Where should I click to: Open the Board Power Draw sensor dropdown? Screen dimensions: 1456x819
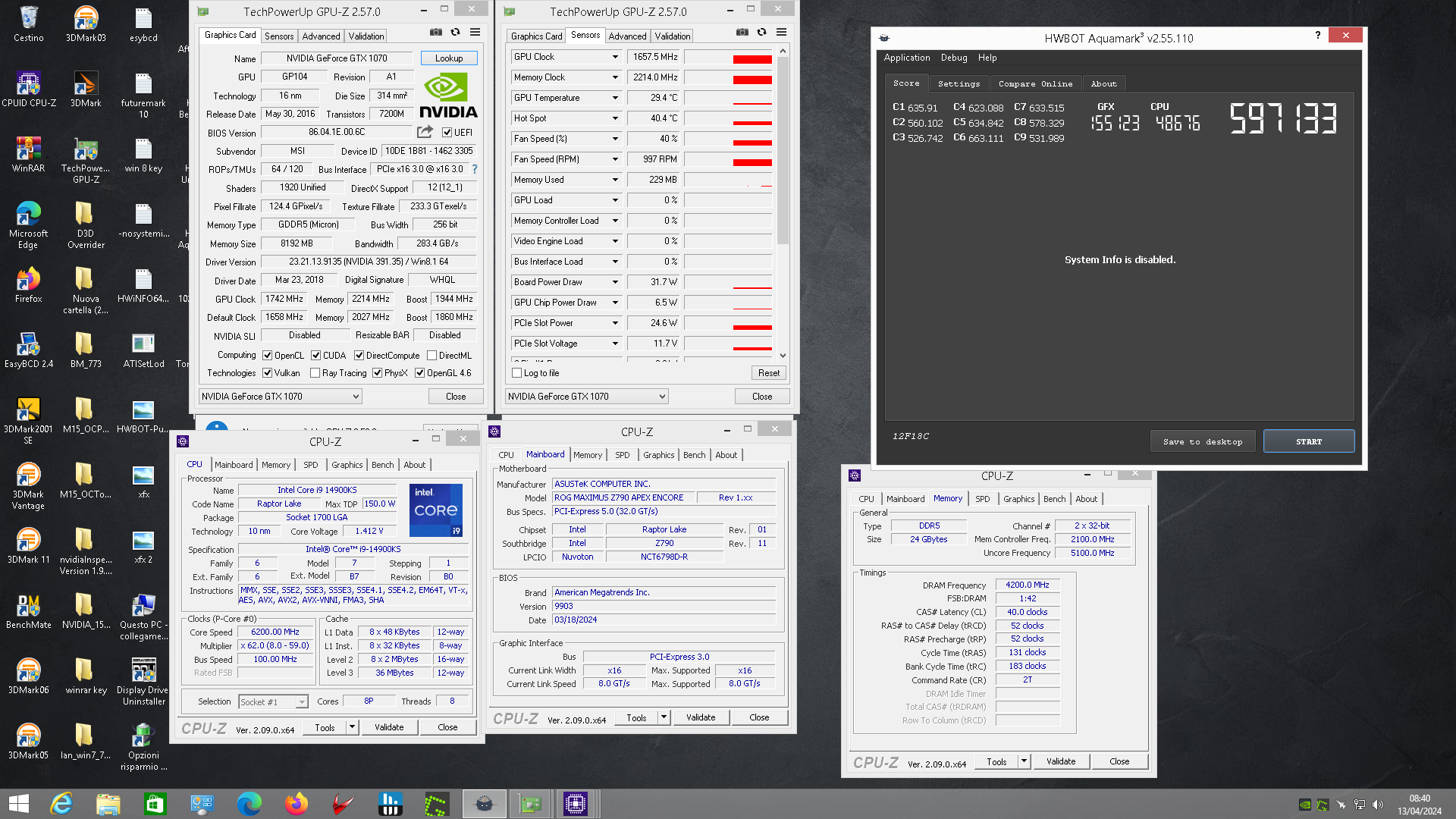(615, 282)
